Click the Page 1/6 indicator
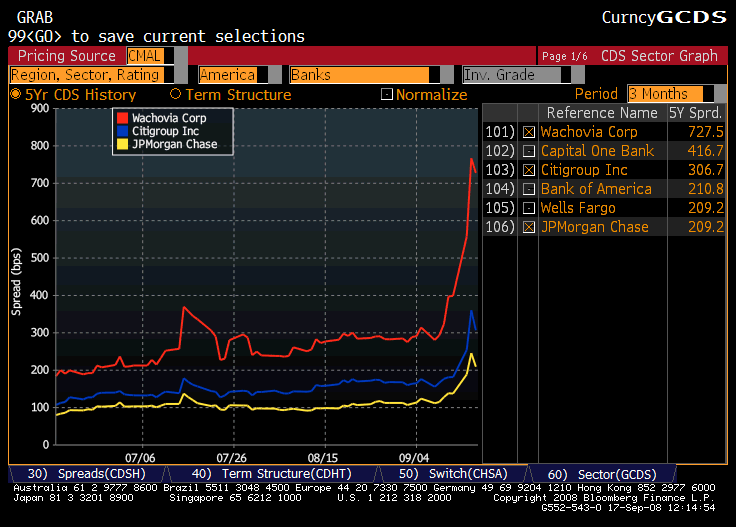The image size is (736, 527). coord(565,56)
